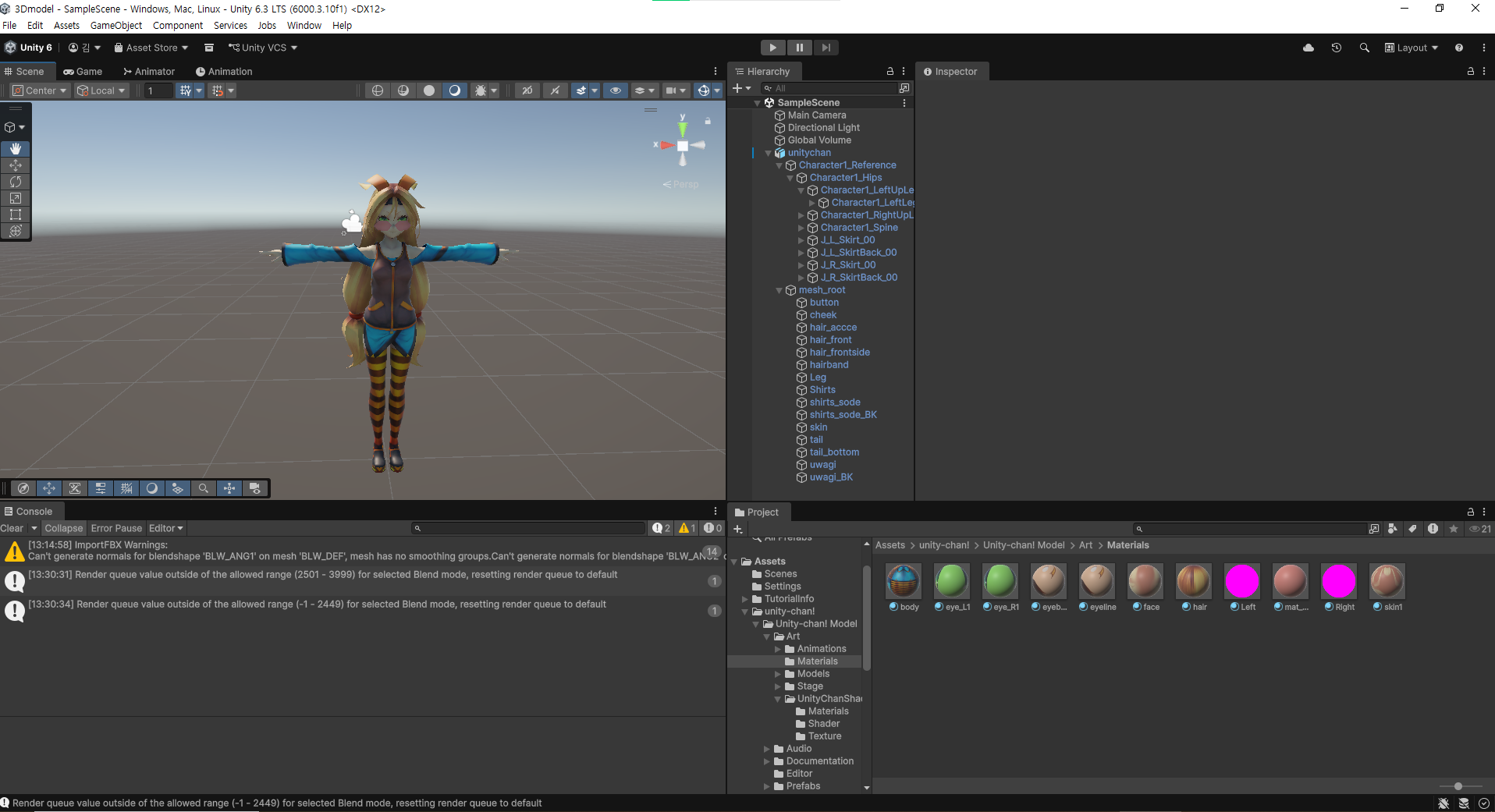Click the Project panel add (plus) button

737,529
